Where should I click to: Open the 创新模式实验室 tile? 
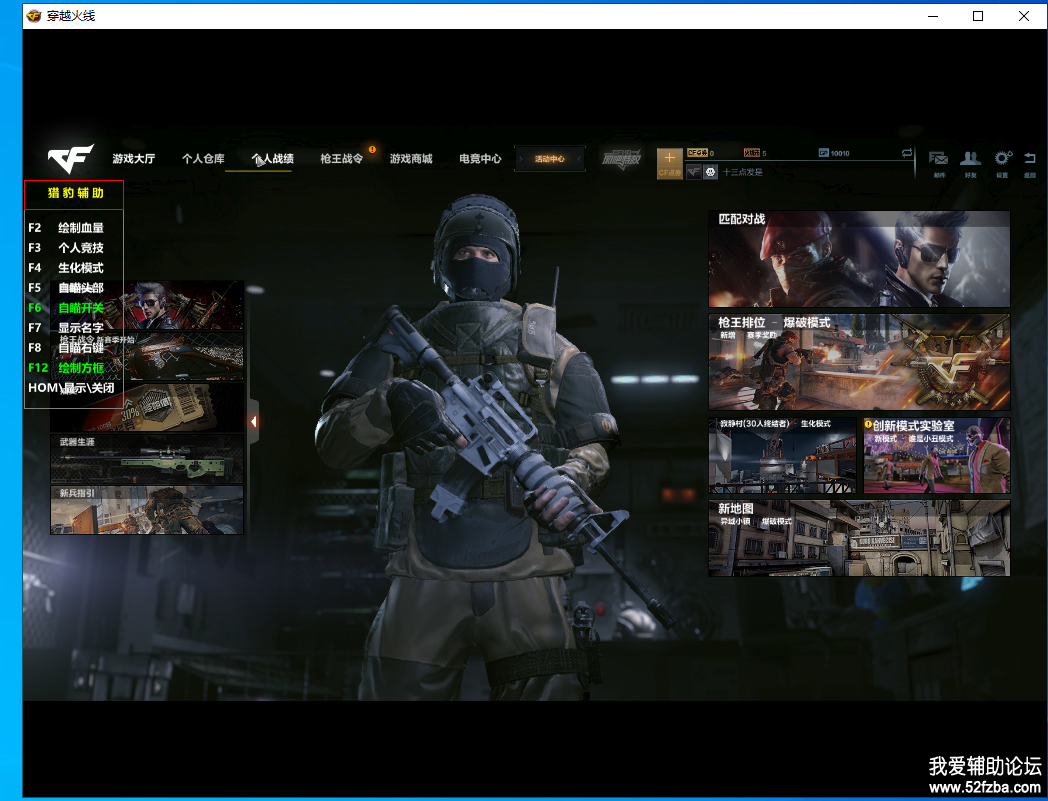tap(936, 455)
